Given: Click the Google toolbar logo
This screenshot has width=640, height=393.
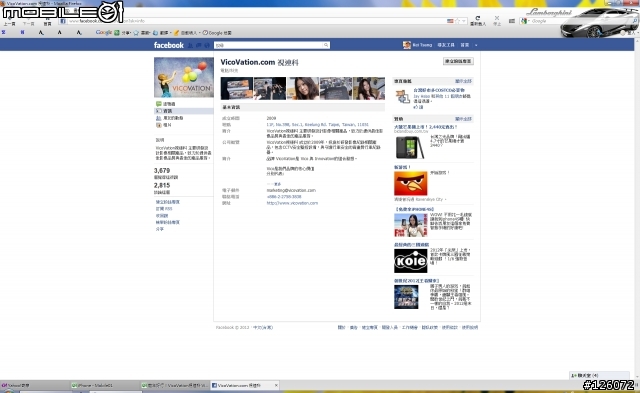Looking at the screenshot, I should coord(104,32).
